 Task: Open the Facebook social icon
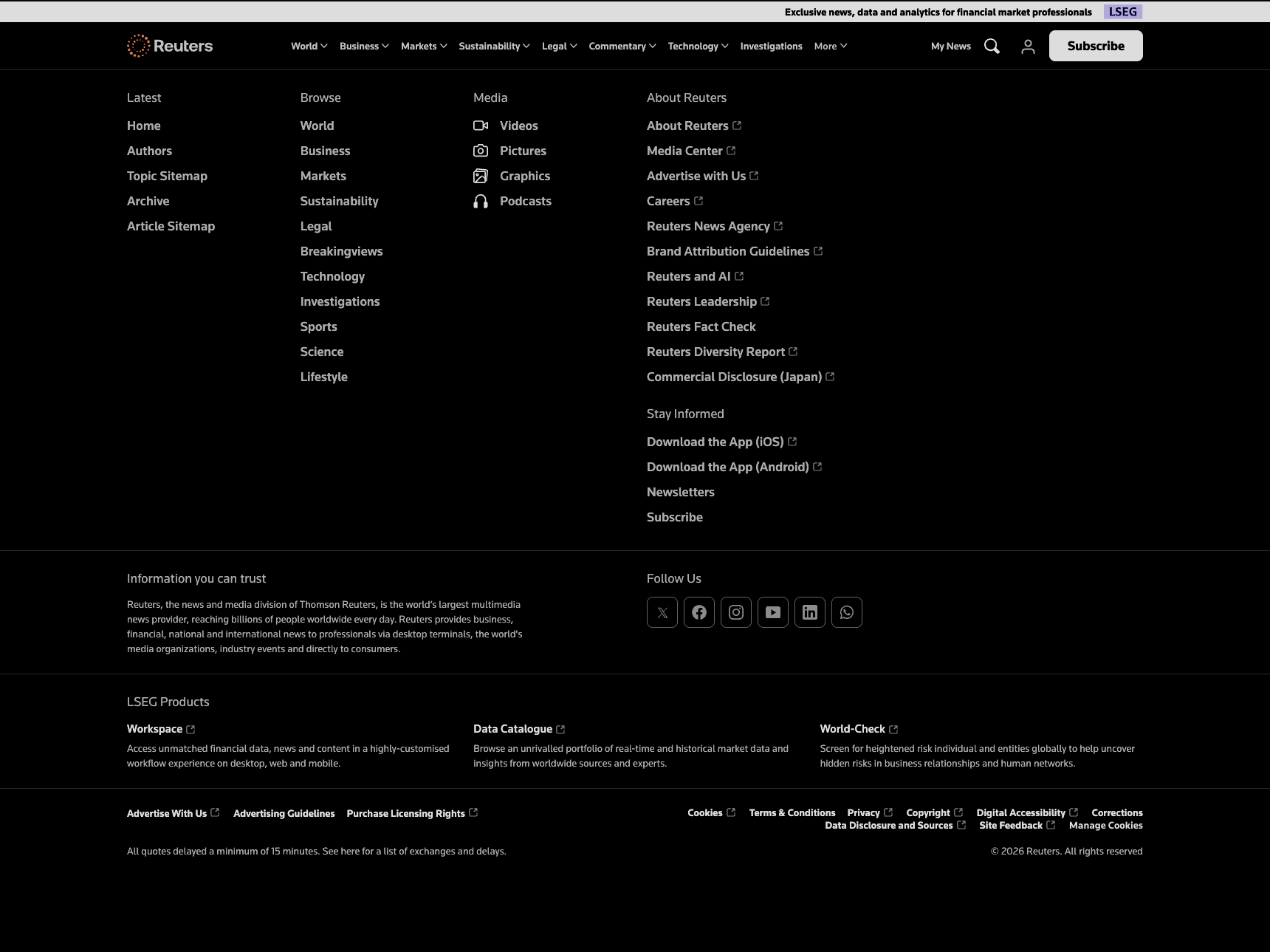pyautogui.click(x=699, y=612)
